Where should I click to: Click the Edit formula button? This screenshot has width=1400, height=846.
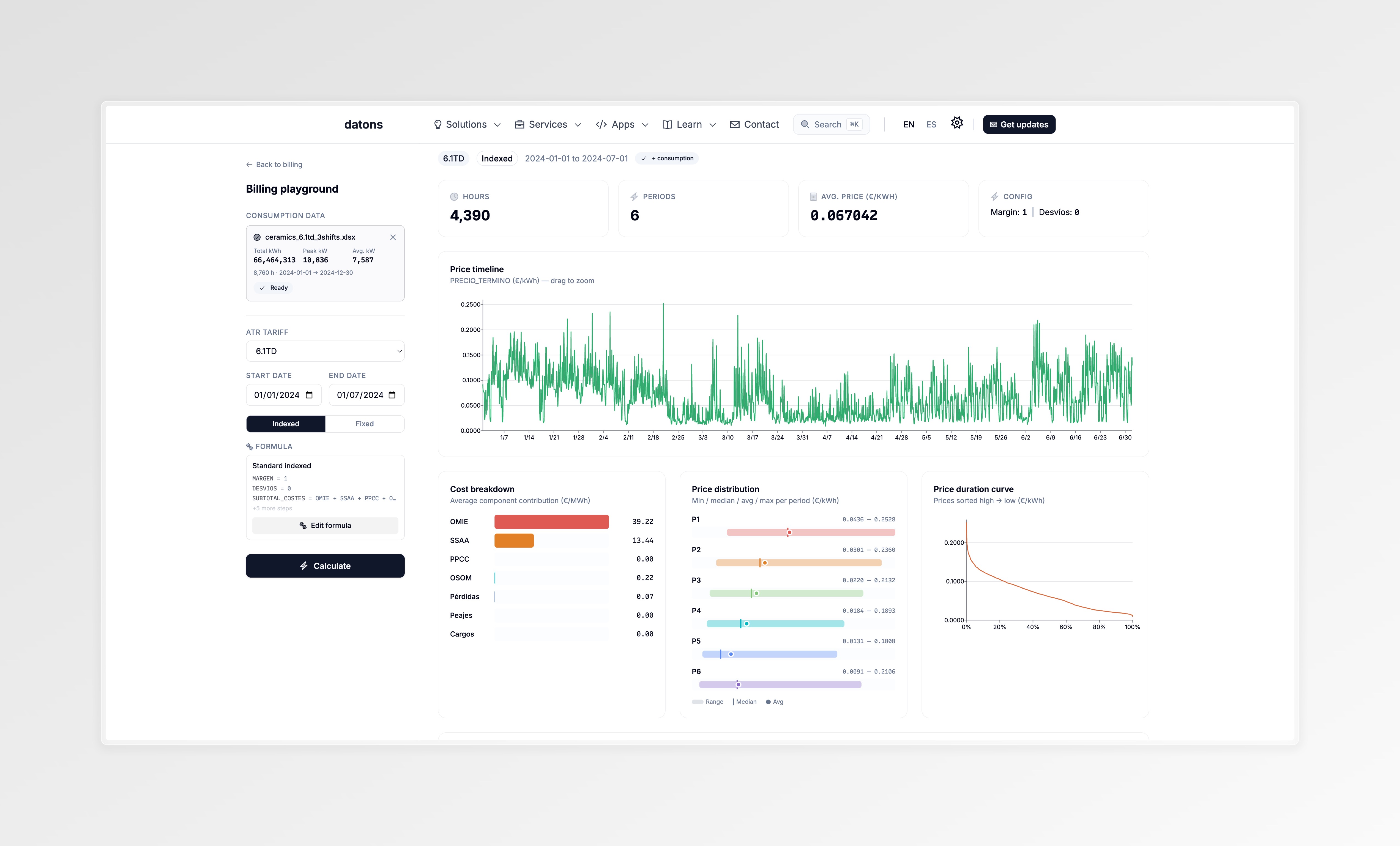click(325, 525)
